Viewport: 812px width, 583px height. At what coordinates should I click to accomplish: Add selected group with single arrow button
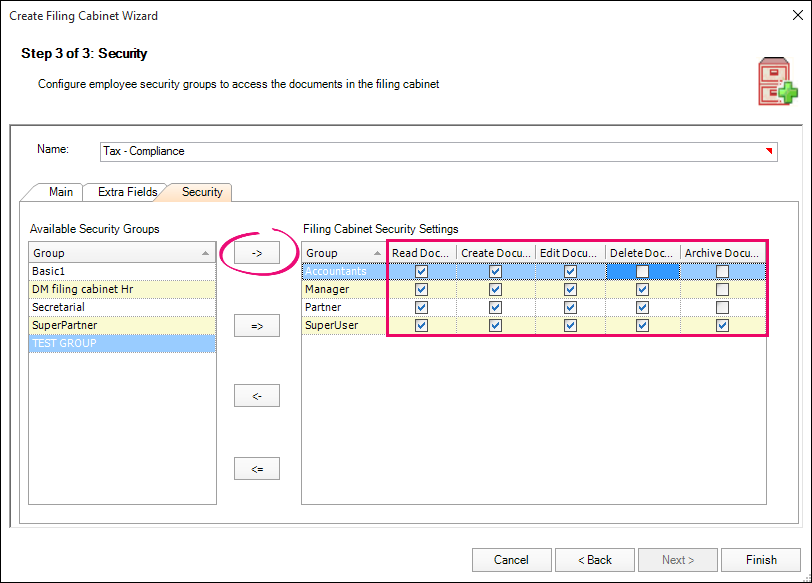coord(256,254)
